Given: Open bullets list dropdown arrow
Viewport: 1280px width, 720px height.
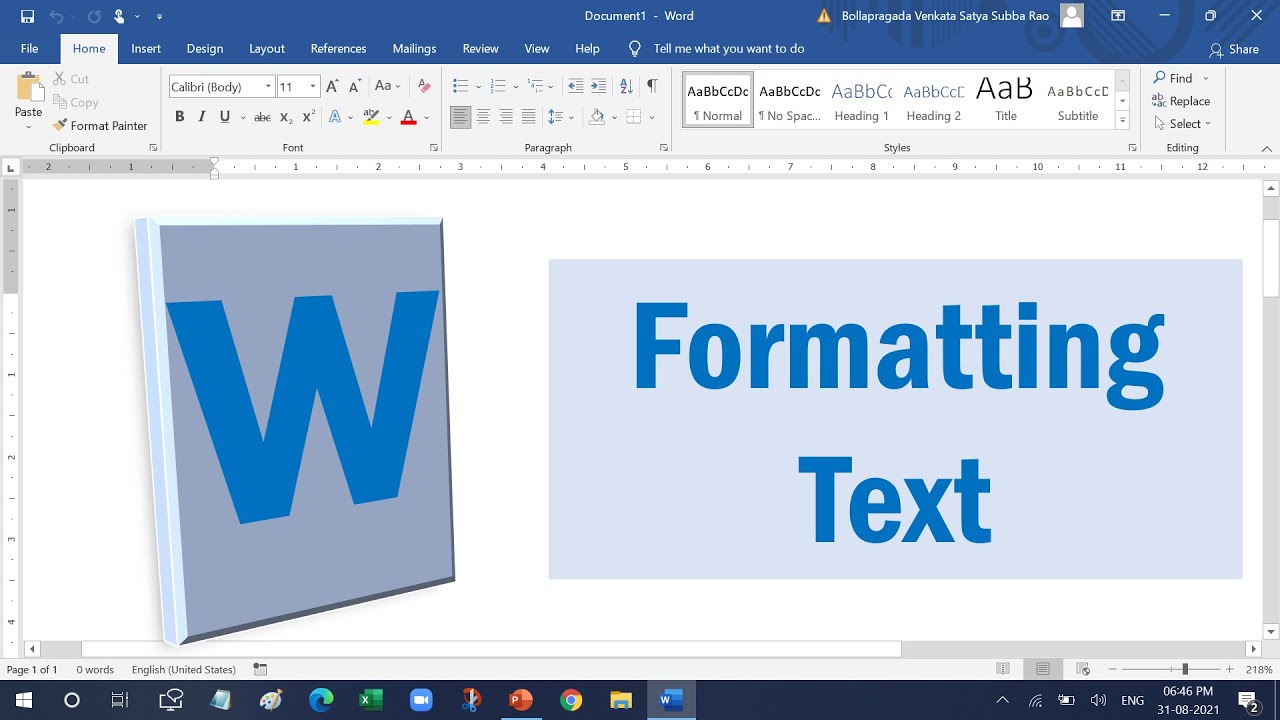Looking at the screenshot, I should pyautogui.click(x=478, y=87).
